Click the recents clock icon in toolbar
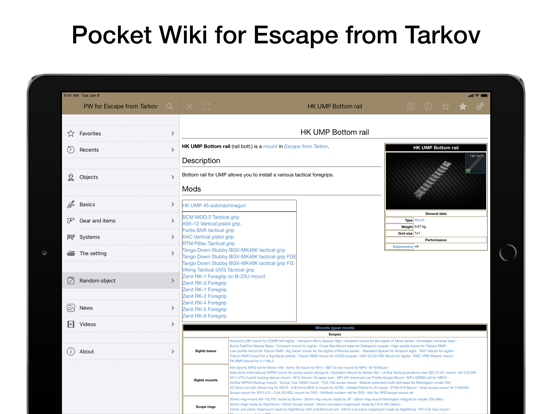552x414 pixels. 428,106
